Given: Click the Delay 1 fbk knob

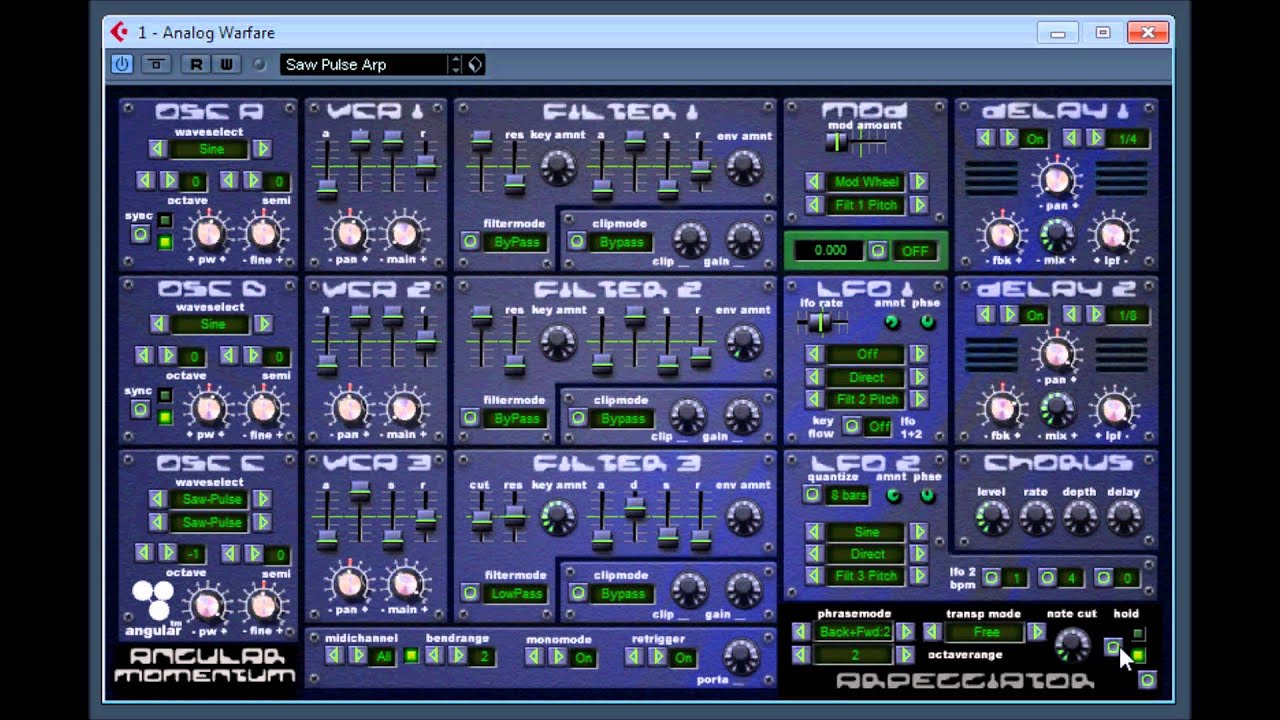Looking at the screenshot, I should click(1001, 236).
